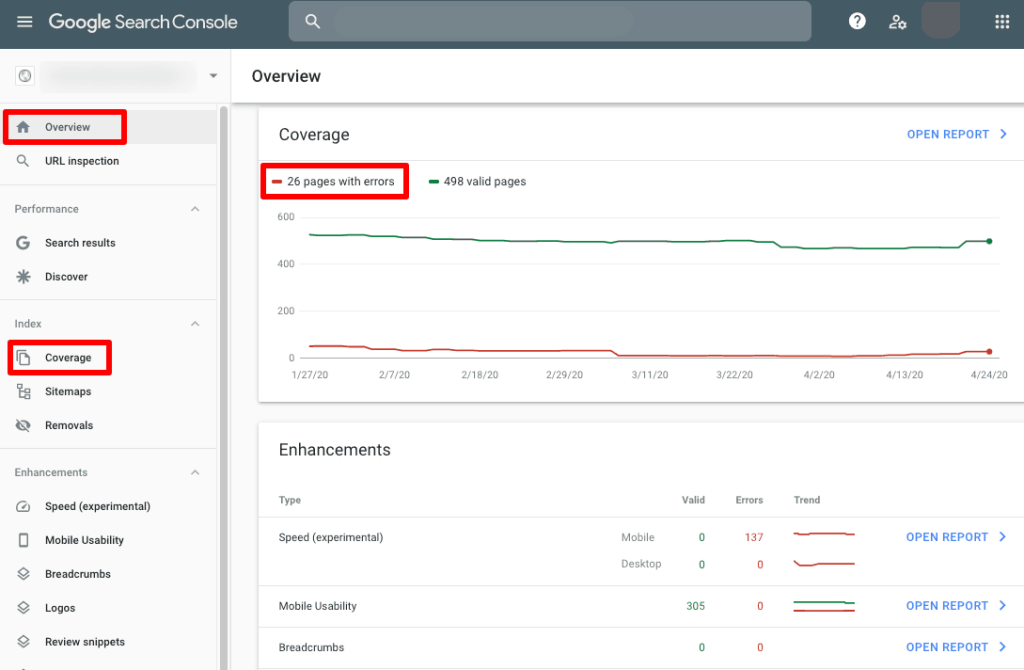Click the Coverage report chevron arrow
Screen dimensions: 1024x670
tap(1003, 134)
